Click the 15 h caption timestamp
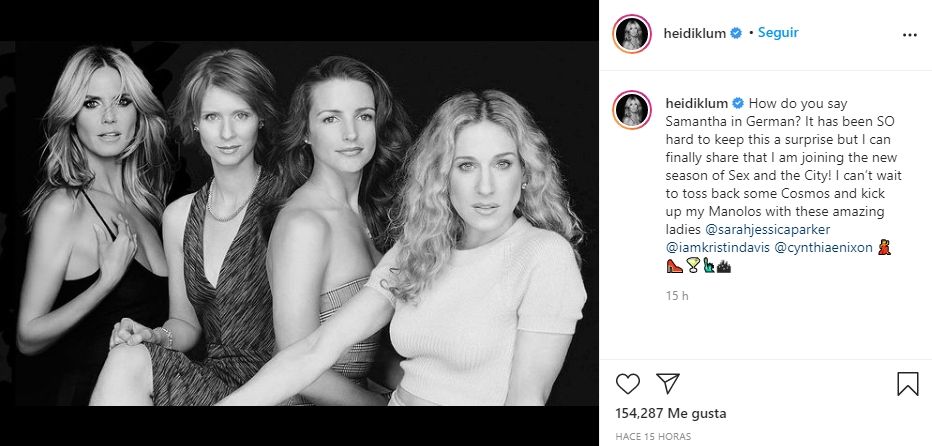932x446 pixels. (675, 296)
